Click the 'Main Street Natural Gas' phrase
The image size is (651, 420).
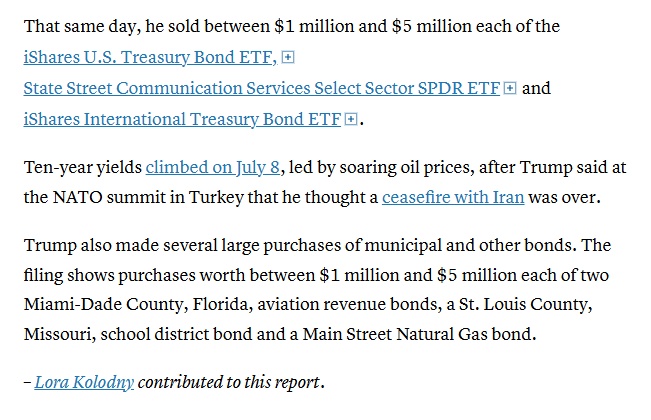[x=395, y=335]
